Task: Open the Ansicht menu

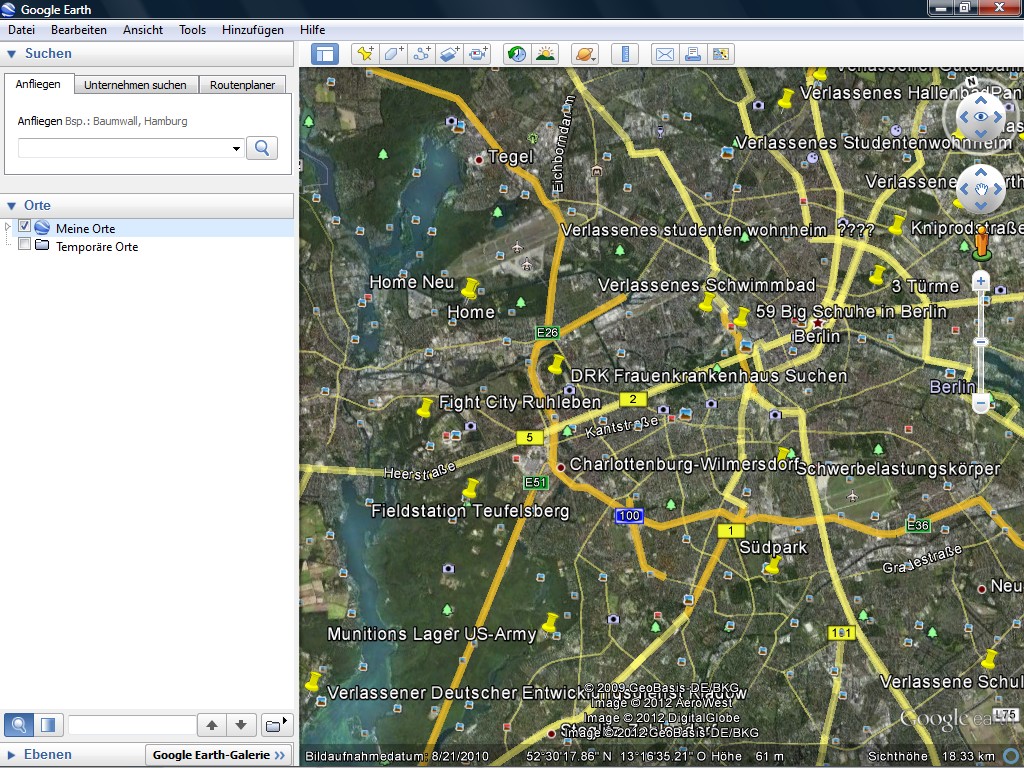Action: [x=143, y=30]
